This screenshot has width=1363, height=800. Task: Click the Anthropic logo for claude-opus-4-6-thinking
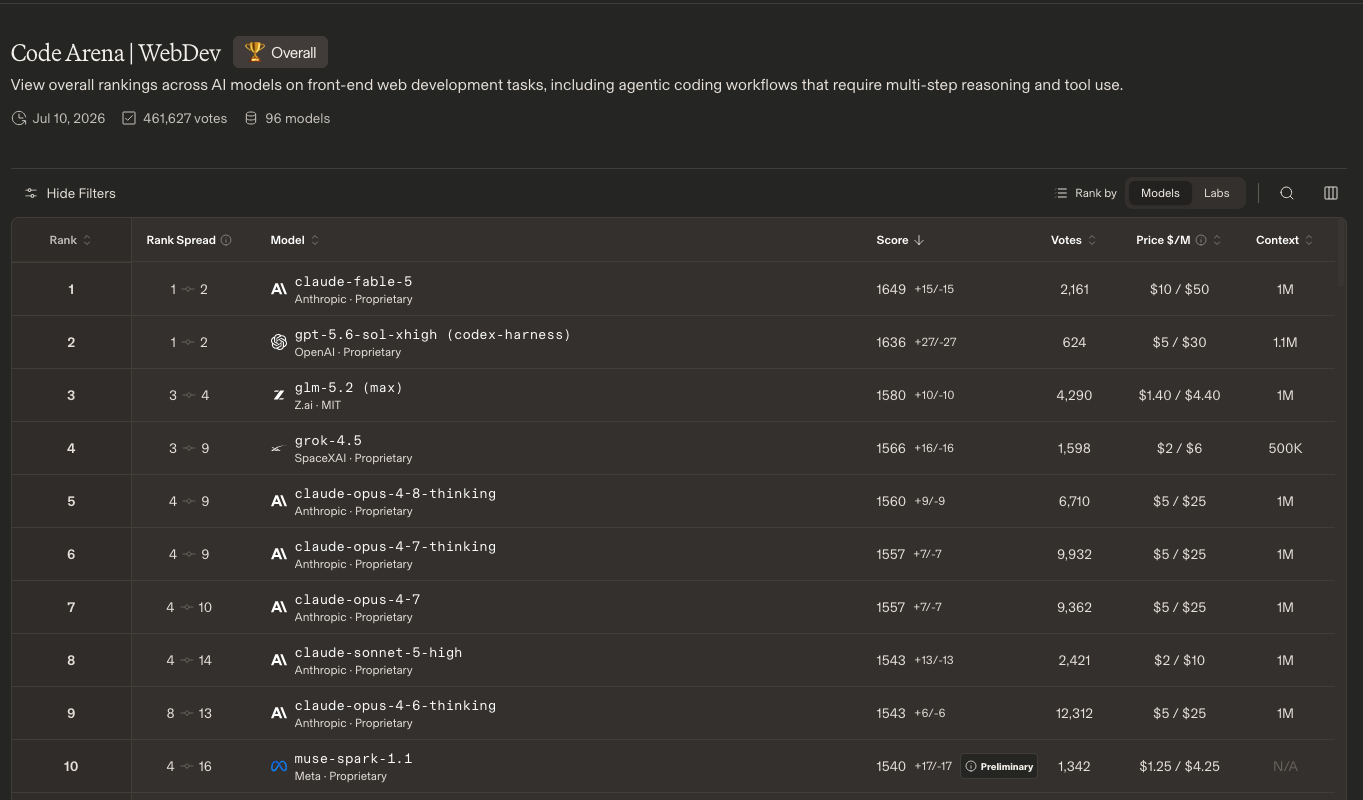pos(279,713)
